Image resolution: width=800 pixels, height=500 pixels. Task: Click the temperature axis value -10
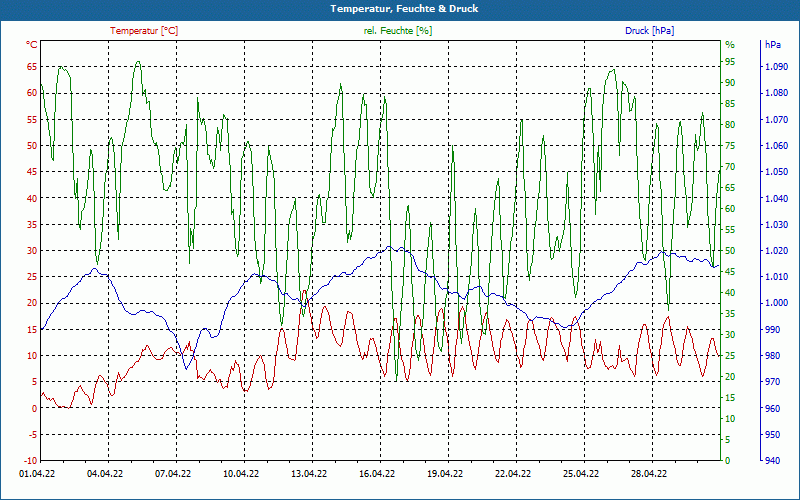[30, 461]
